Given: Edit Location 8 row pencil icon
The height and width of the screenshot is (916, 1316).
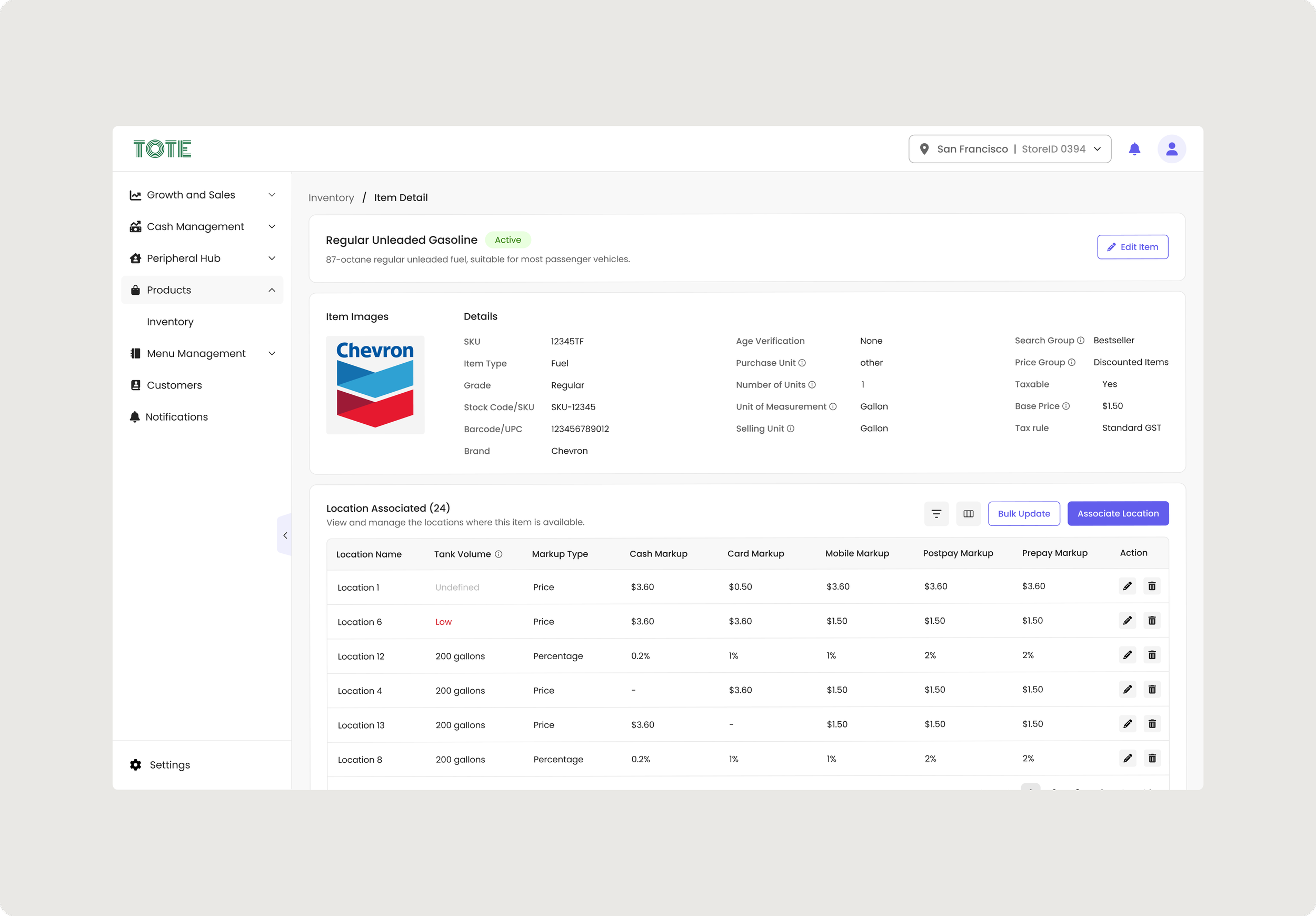Looking at the screenshot, I should pos(1127,758).
